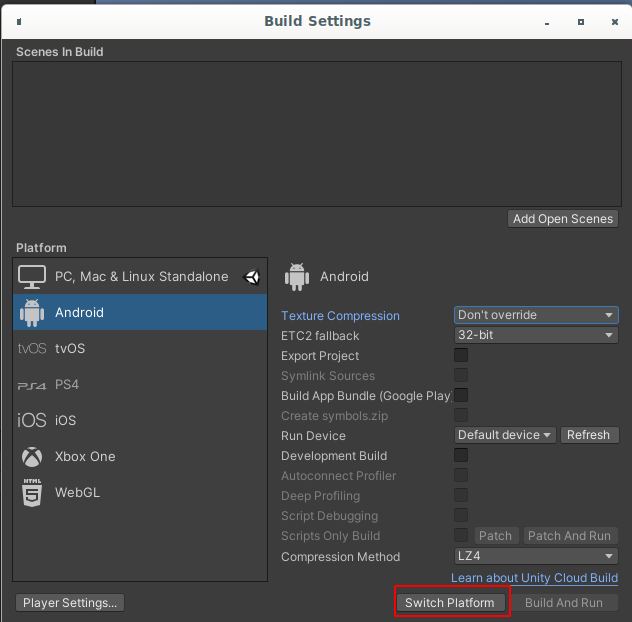Select the WebGL platform entry
The image size is (632, 622).
point(78,493)
